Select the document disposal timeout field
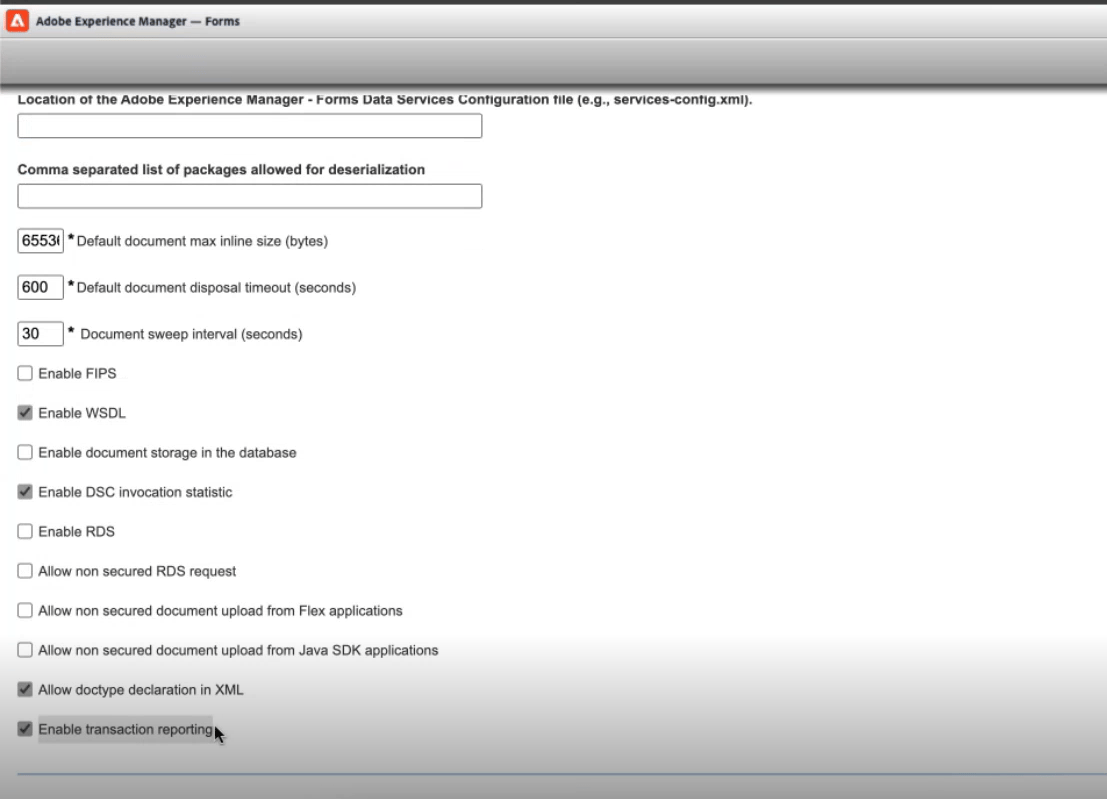 tap(40, 286)
